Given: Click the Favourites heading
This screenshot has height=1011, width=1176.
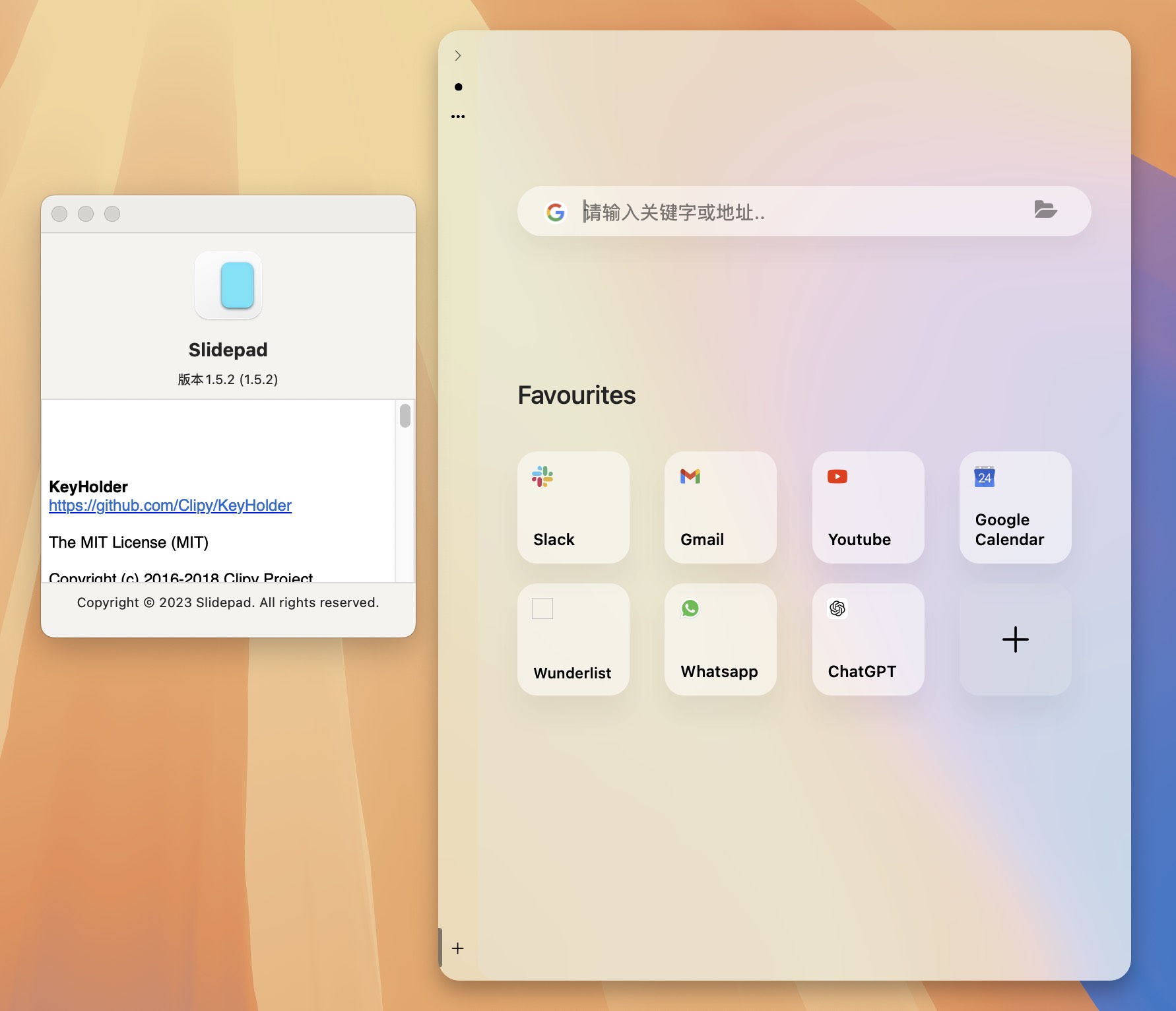Looking at the screenshot, I should pyautogui.click(x=577, y=395).
